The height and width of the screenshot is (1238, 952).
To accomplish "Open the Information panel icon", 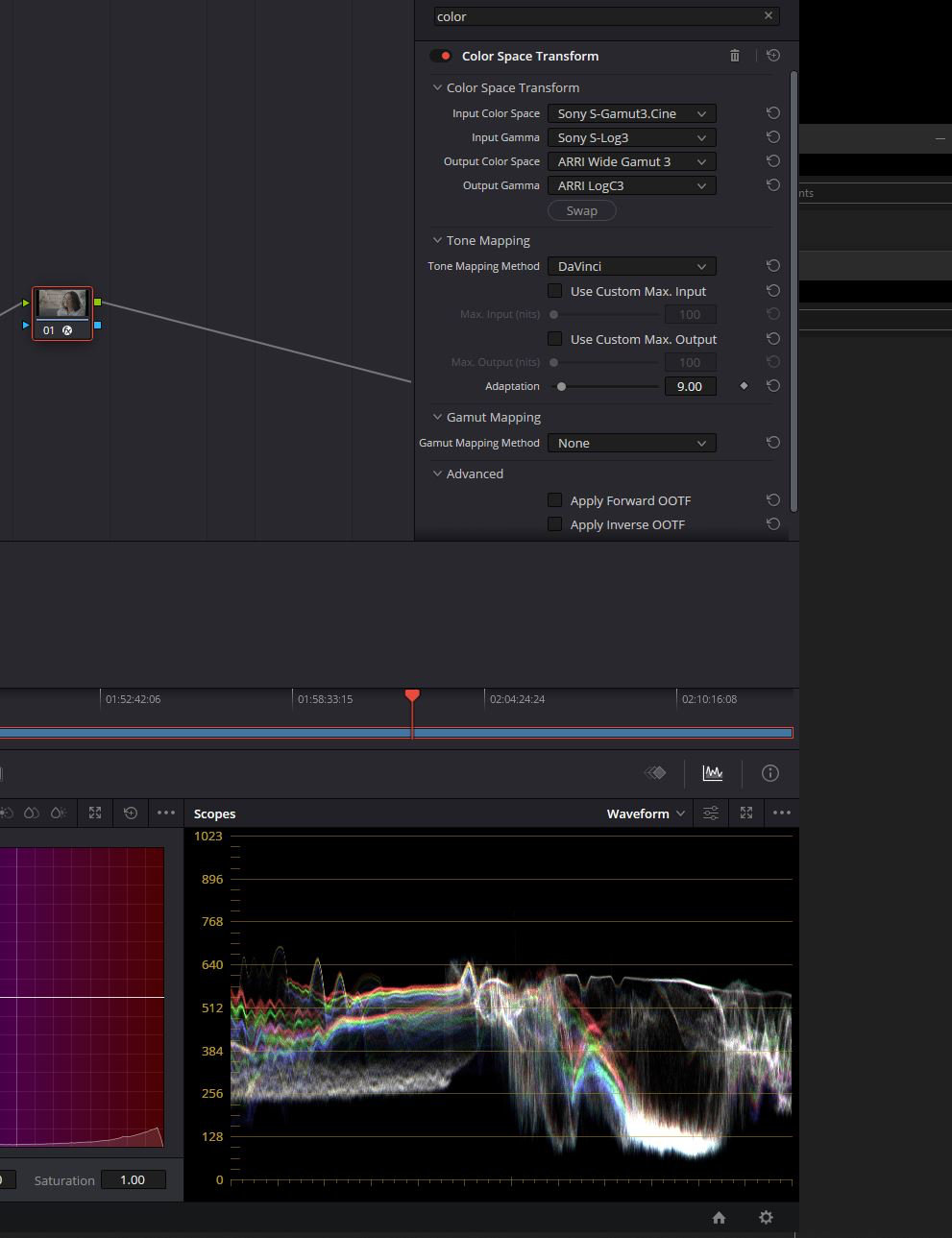I will pos(770,773).
